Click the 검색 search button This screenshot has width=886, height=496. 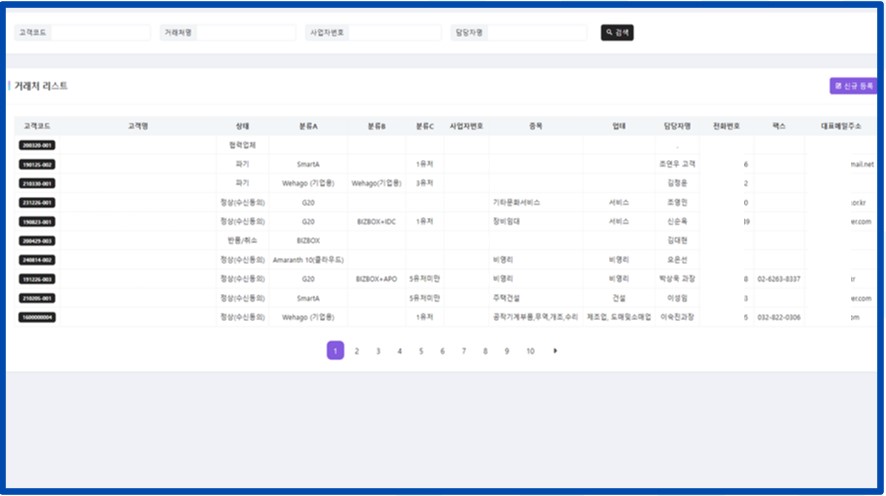pos(617,33)
